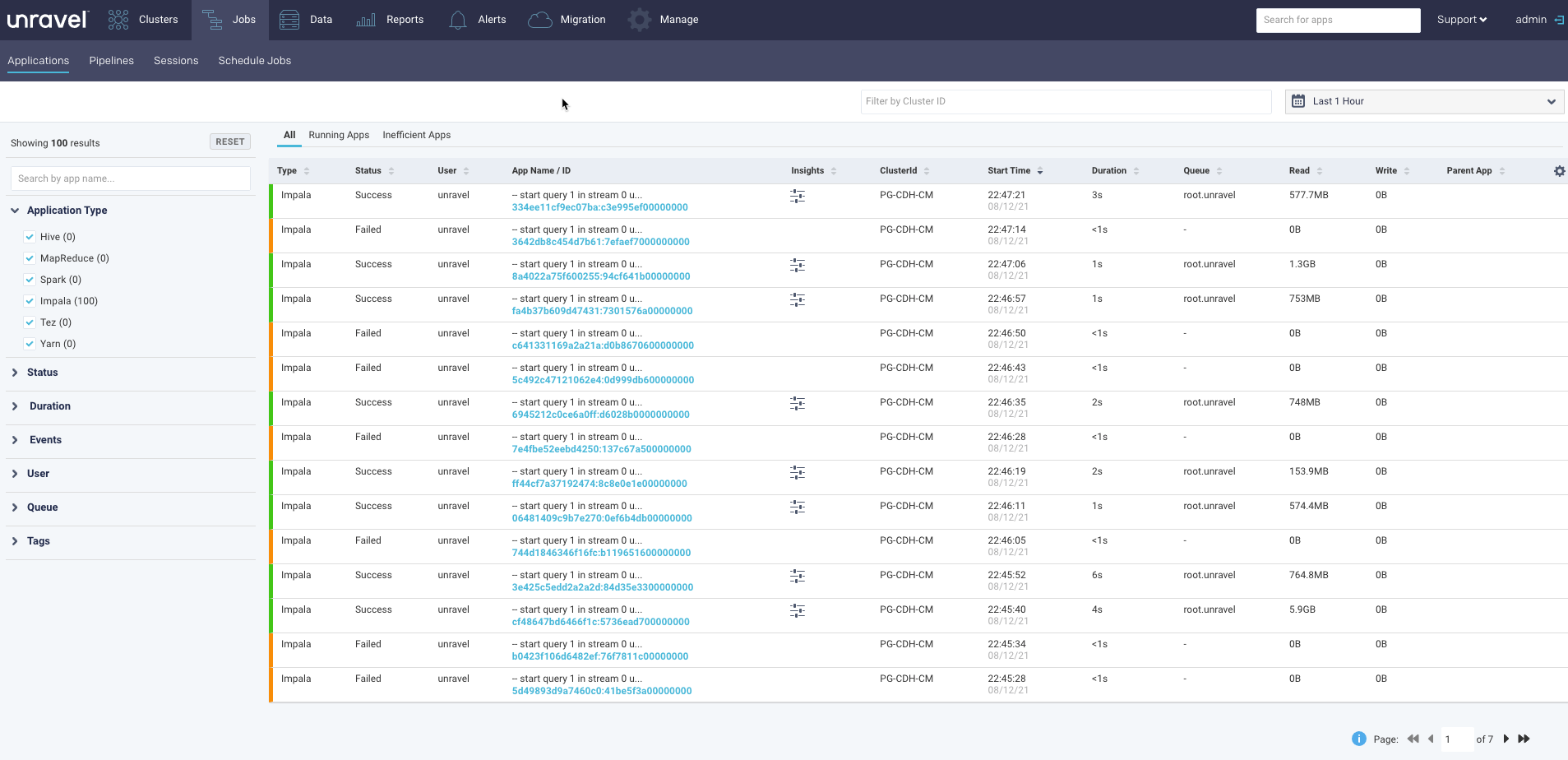The height and width of the screenshot is (760, 1568).
Task: Open app cf48647bd6466f1c:5736ead700000000 link
Action: pos(600,622)
